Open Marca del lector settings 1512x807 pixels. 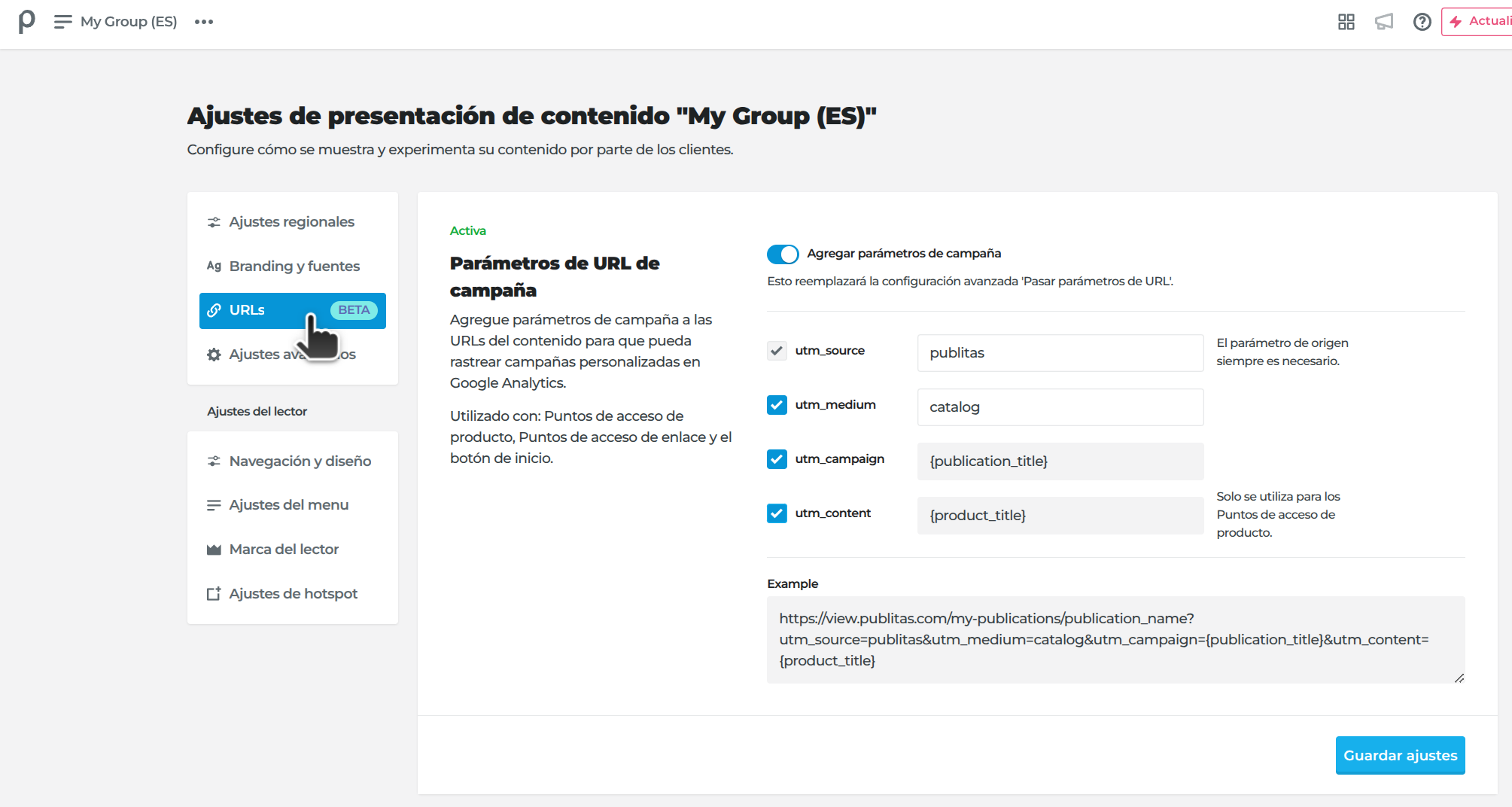(x=292, y=550)
